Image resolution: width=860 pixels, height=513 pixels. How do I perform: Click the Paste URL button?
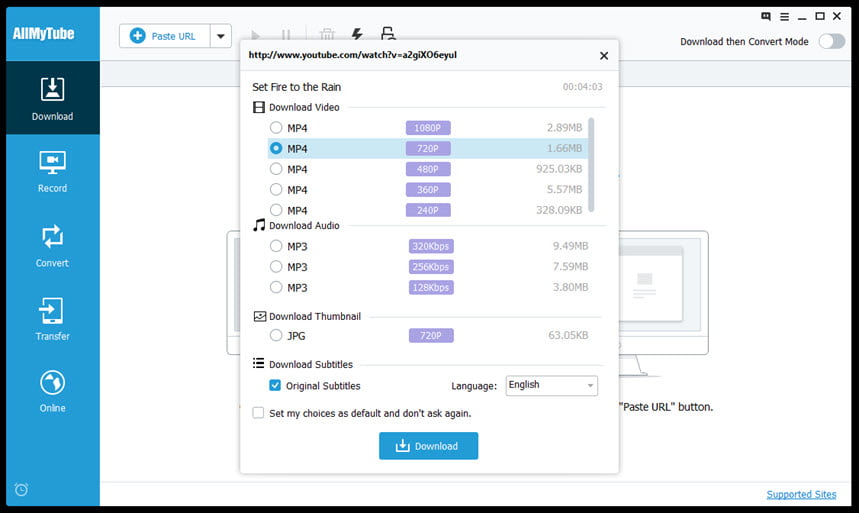pyautogui.click(x=165, y=36)
